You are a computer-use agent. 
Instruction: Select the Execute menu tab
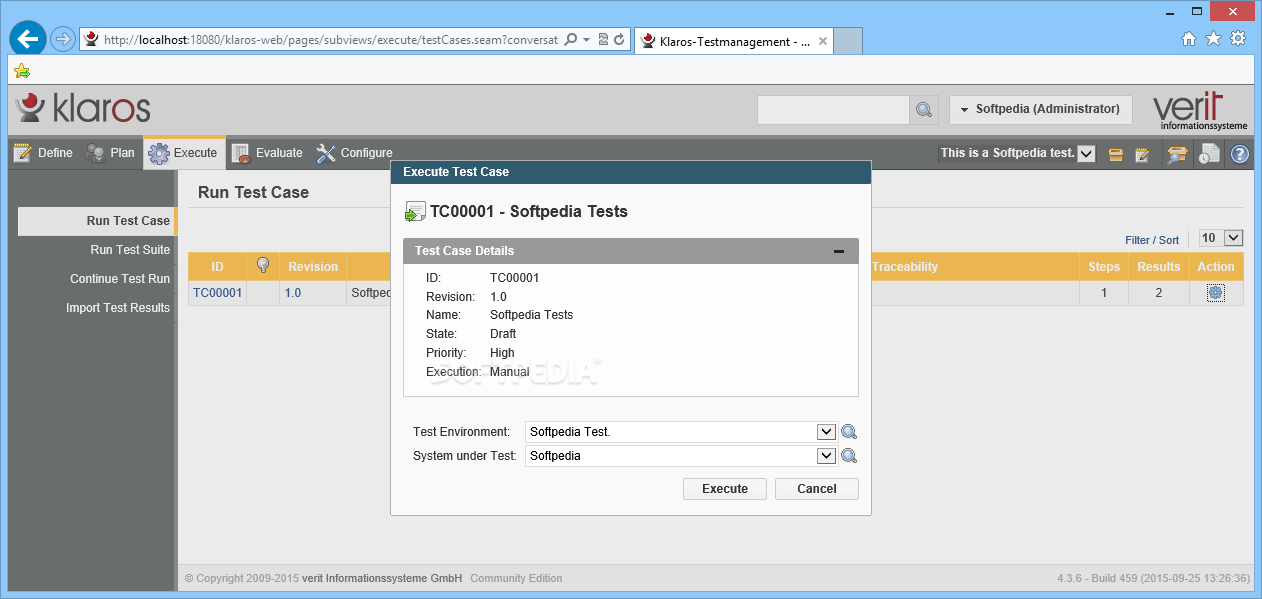pyautogui.click(x=184, y=153)
